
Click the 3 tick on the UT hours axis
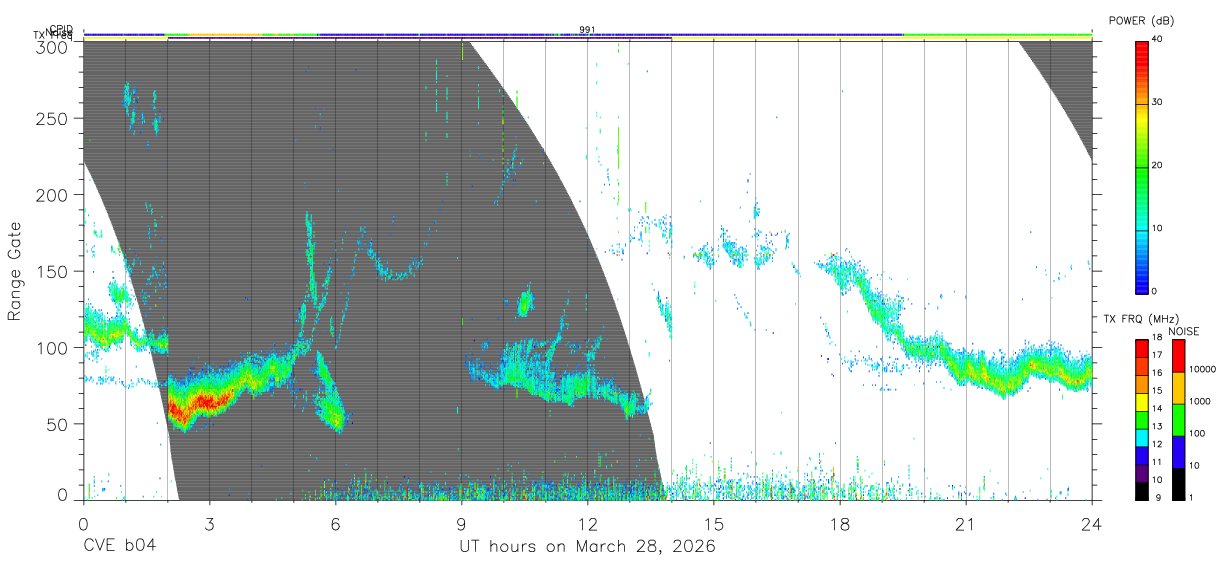209,524
